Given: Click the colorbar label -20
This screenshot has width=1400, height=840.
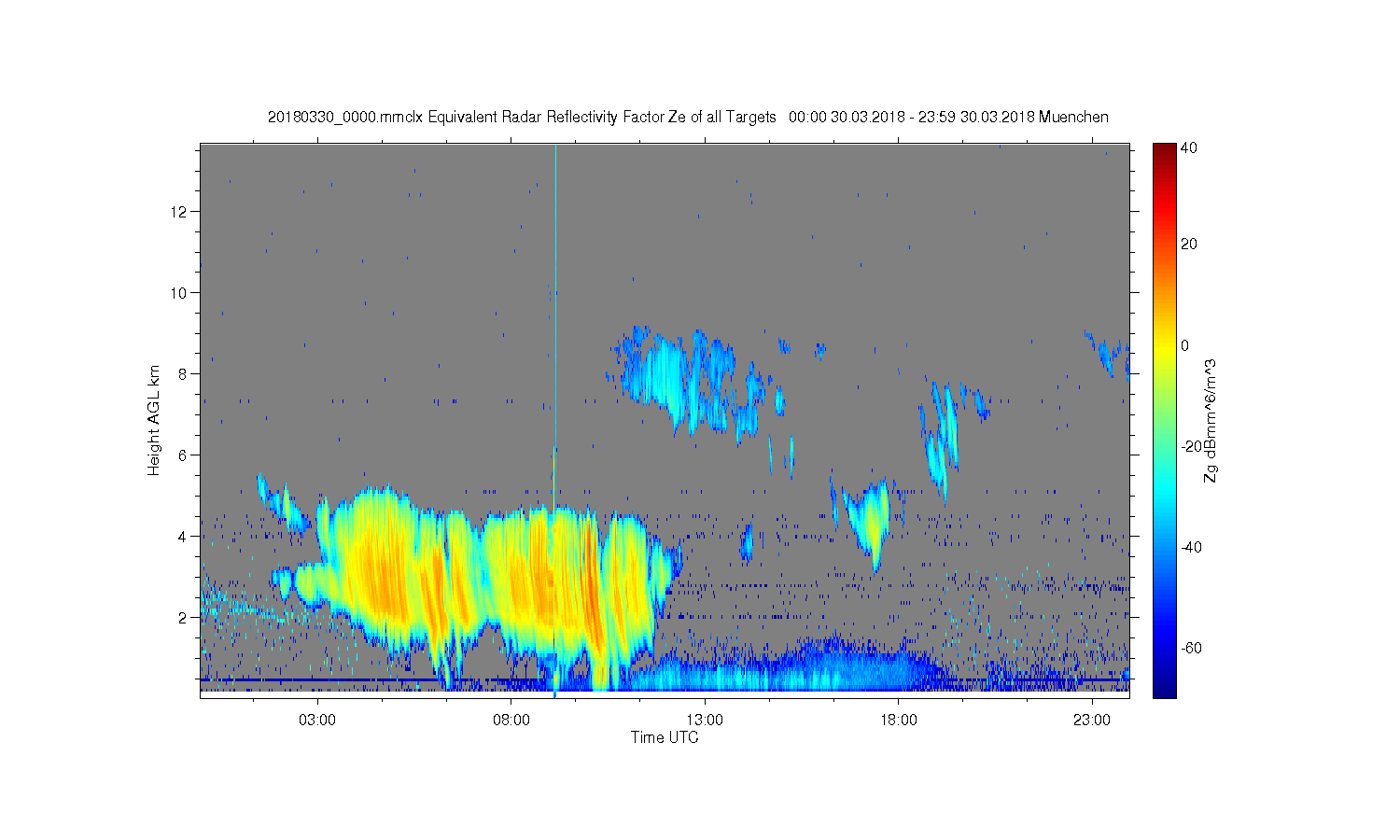Looking at the screenshot, I should (1191, 446).
